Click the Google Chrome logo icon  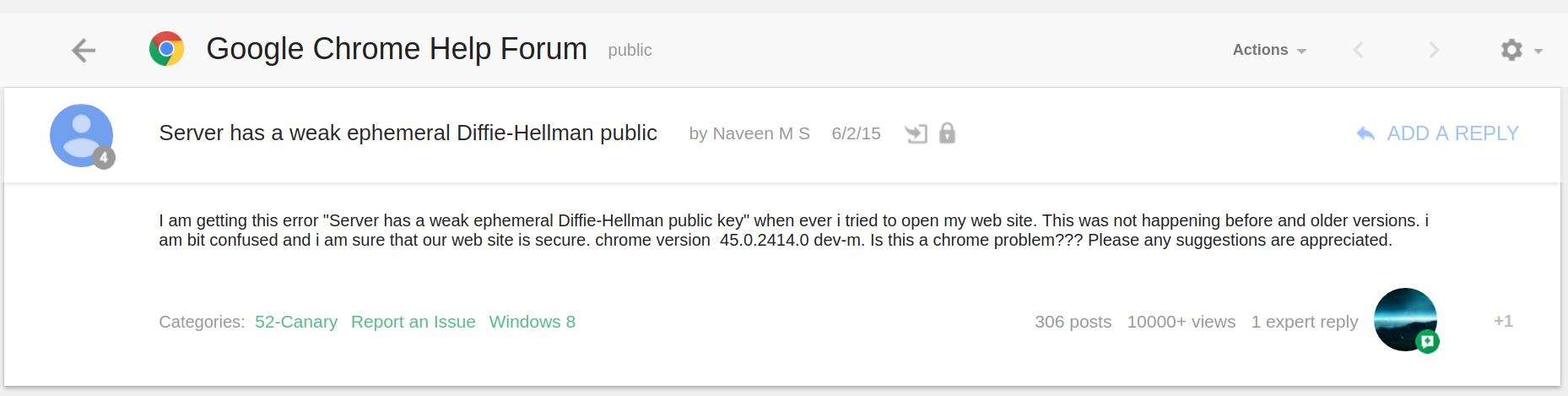click(167, 49)
